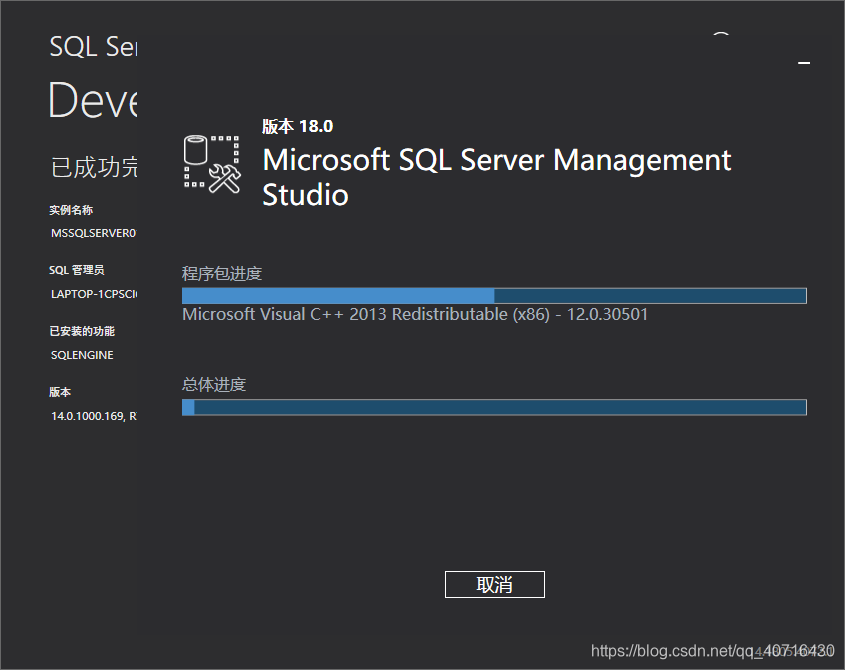Click the '版本 18.0' version label
Image resolution: width=845 pixels, height=670 pixels.
point(297,126)
